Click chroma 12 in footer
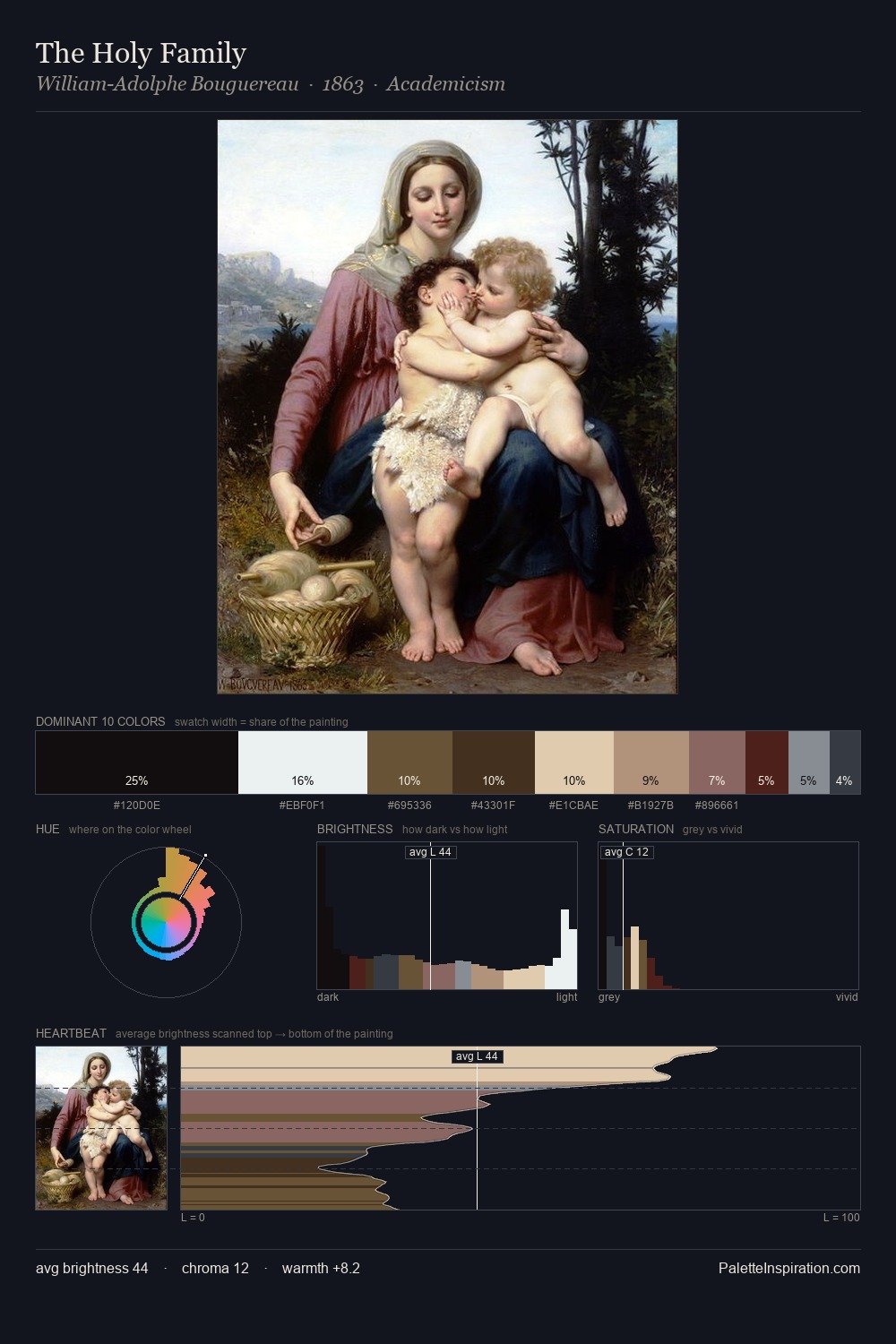 point(215,1268)
